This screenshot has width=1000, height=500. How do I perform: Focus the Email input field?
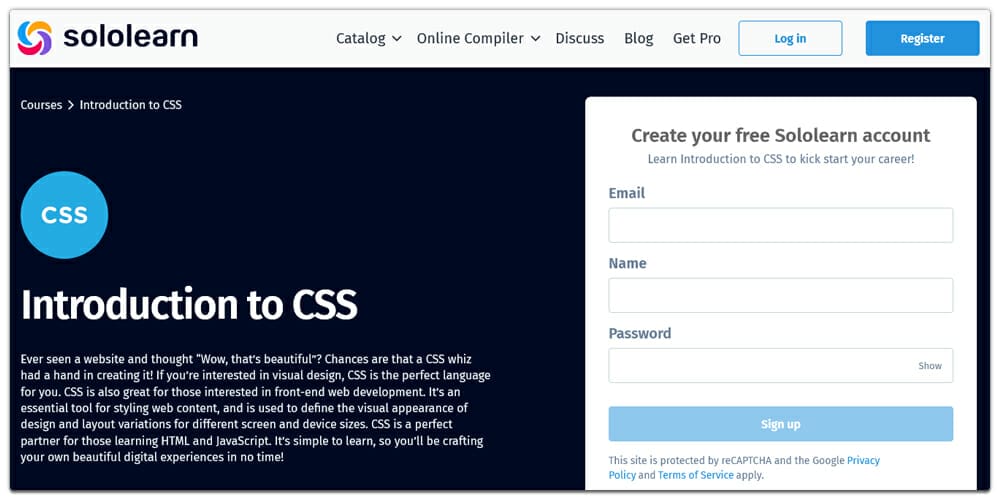tap(780, 225)
